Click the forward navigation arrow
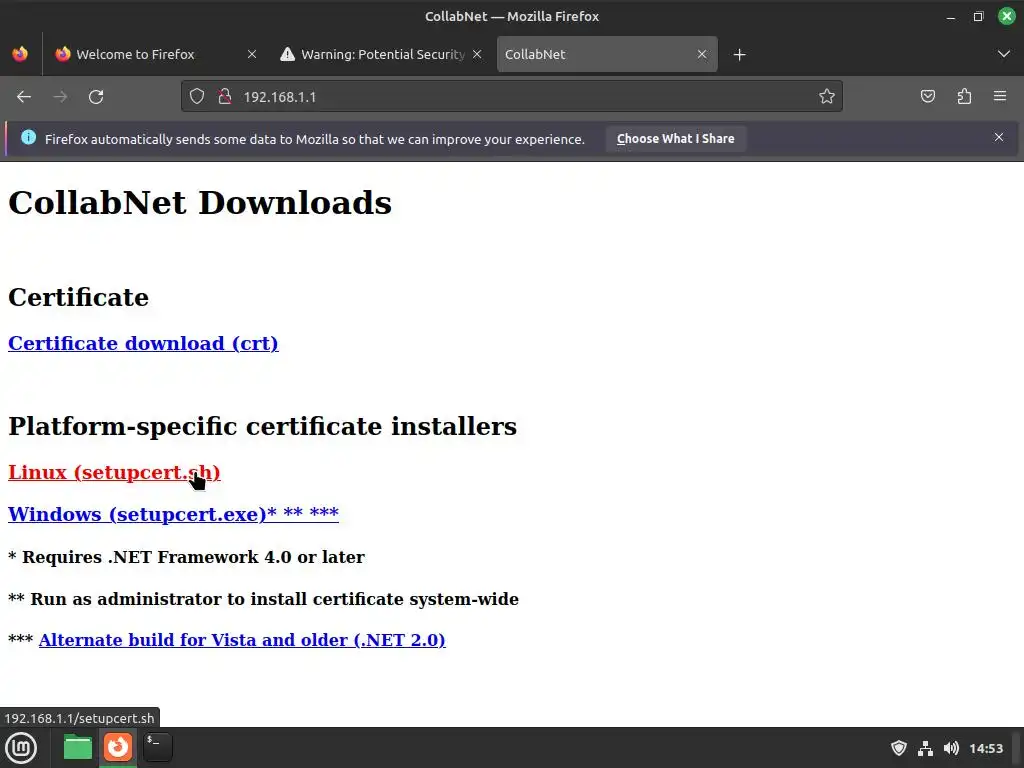 (60, 97)
